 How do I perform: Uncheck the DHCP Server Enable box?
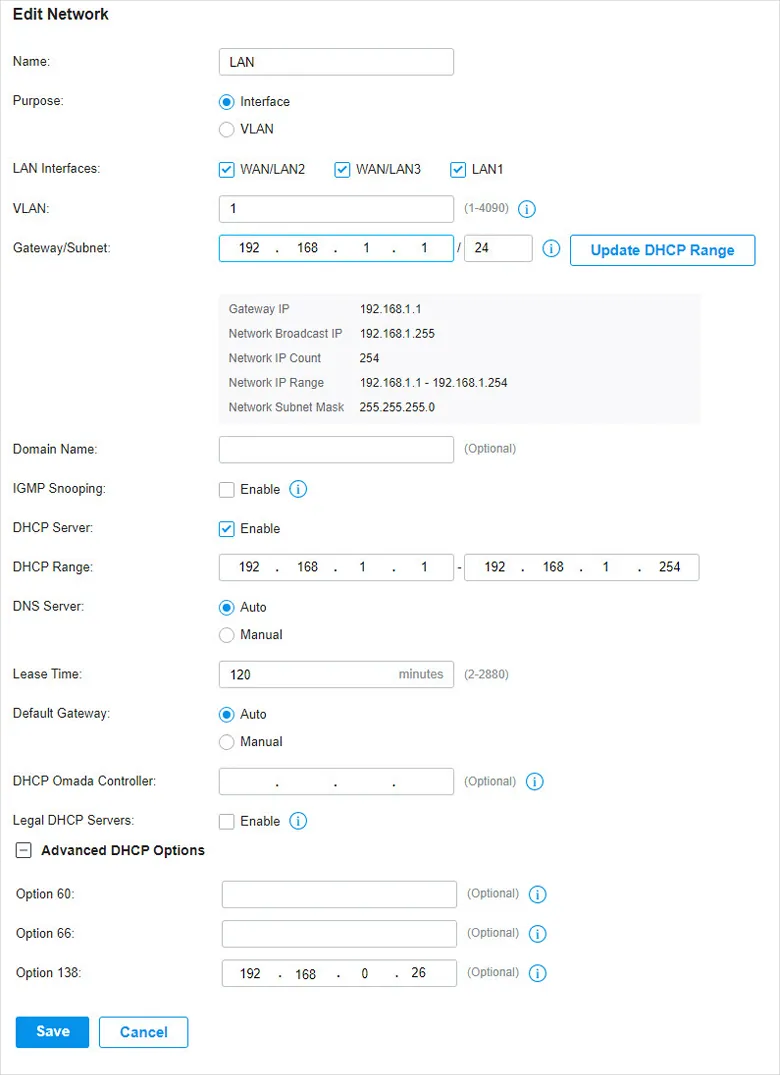coord(226,528)
